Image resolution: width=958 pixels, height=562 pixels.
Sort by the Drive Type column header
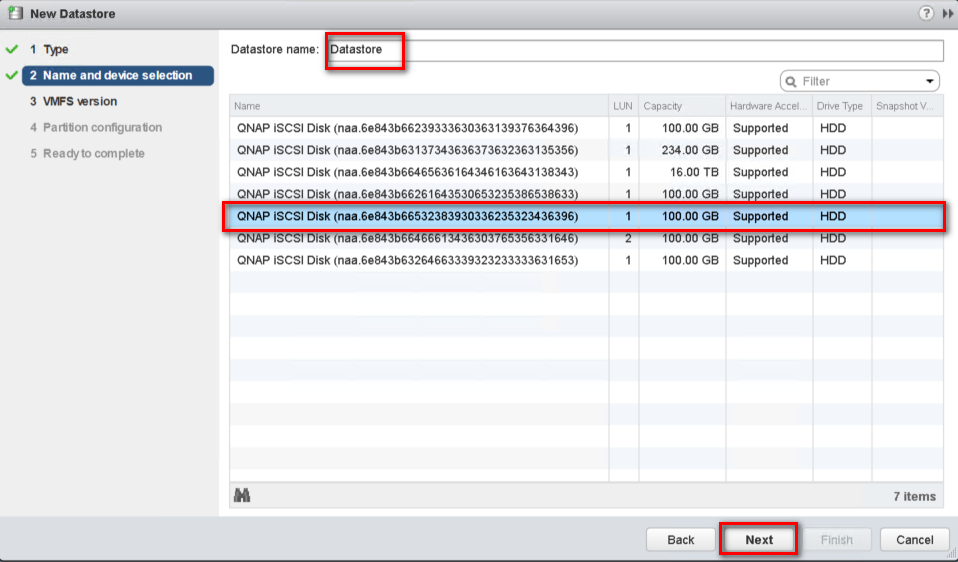843,106
